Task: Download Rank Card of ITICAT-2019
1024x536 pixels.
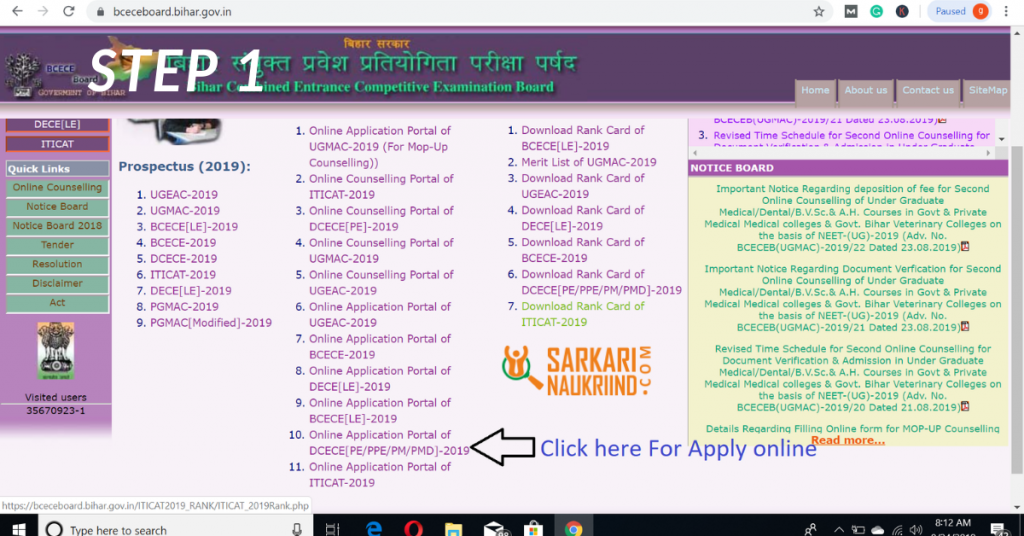Action: [x=583, y=313]
